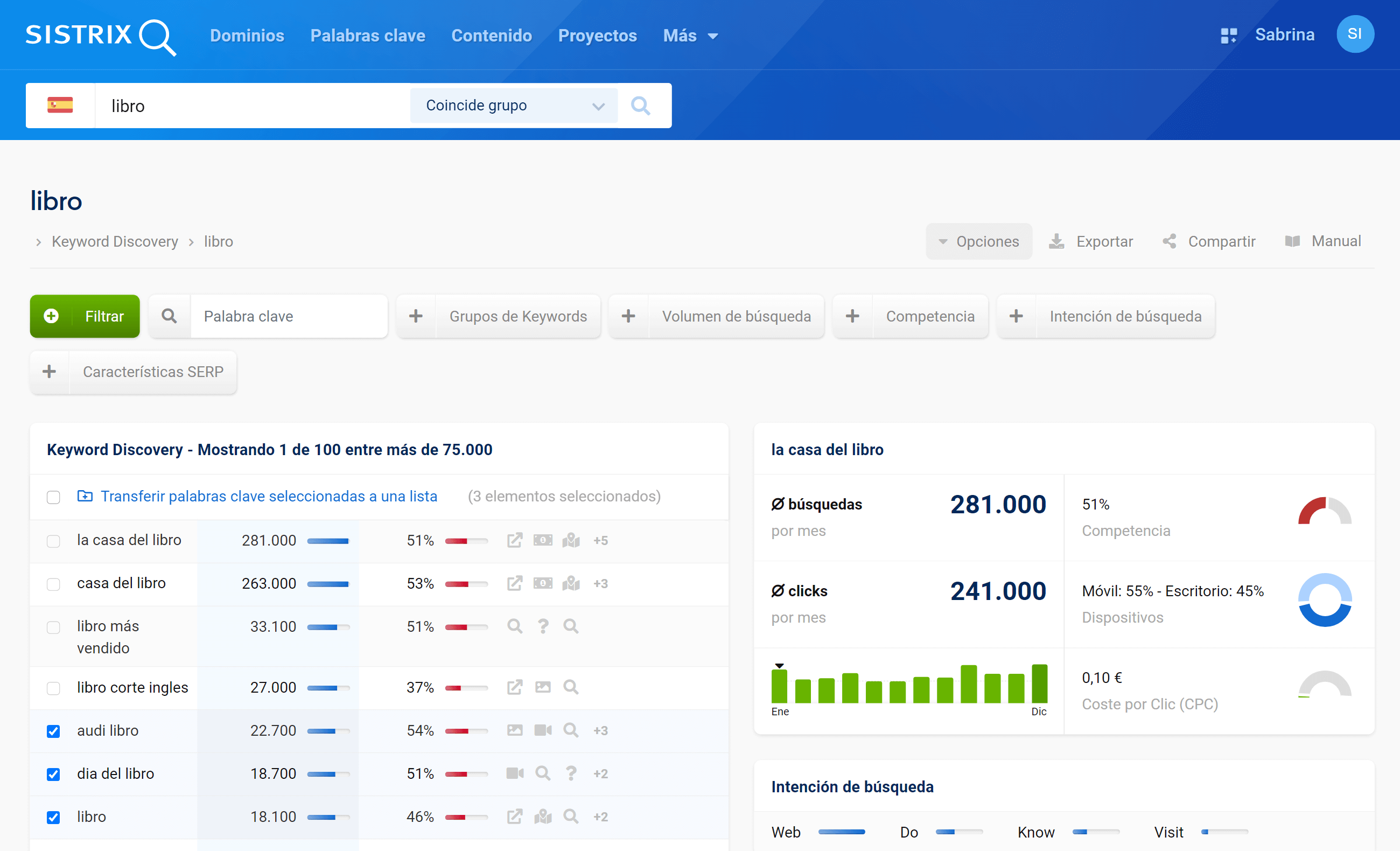Open the Coincide grupo dropdown
The height and width of the screenshot is (851, 1400).
pos(514,106)
